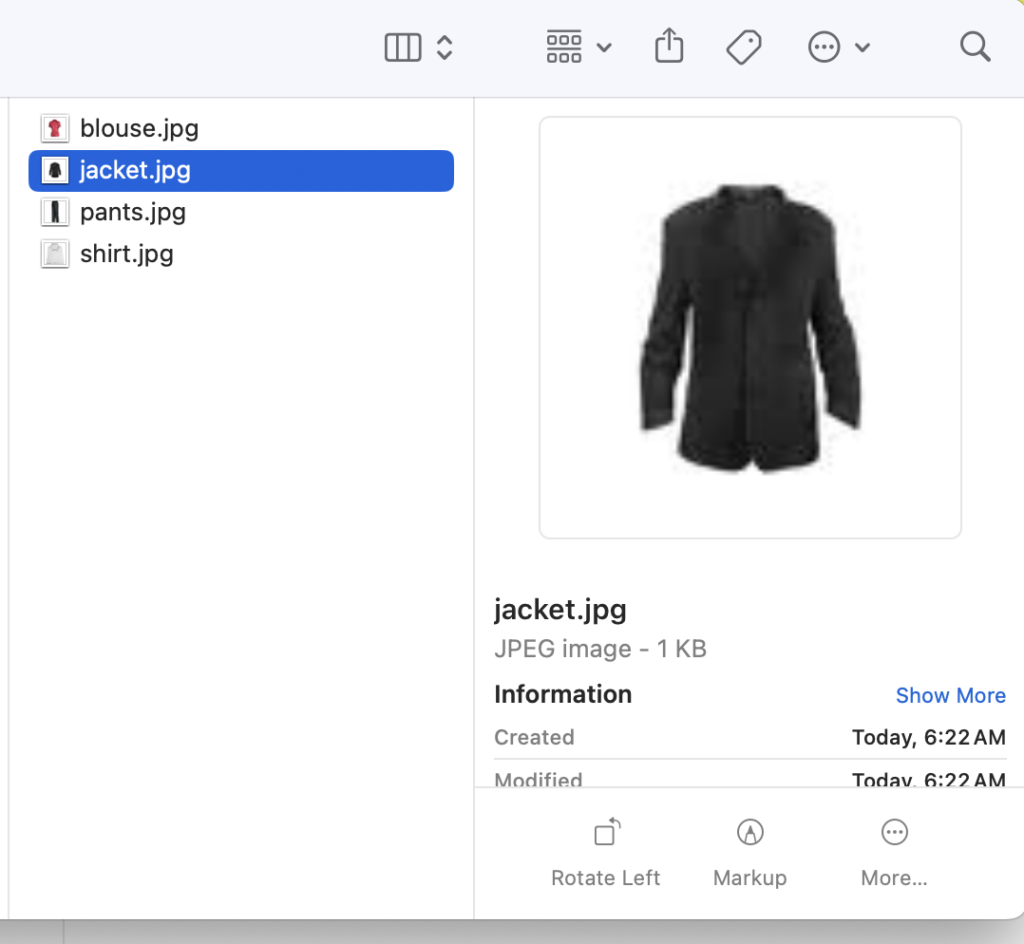The image size is (1024, 944).
Task: Select the shirt.jpg file
Action: (x=126, y=254)
